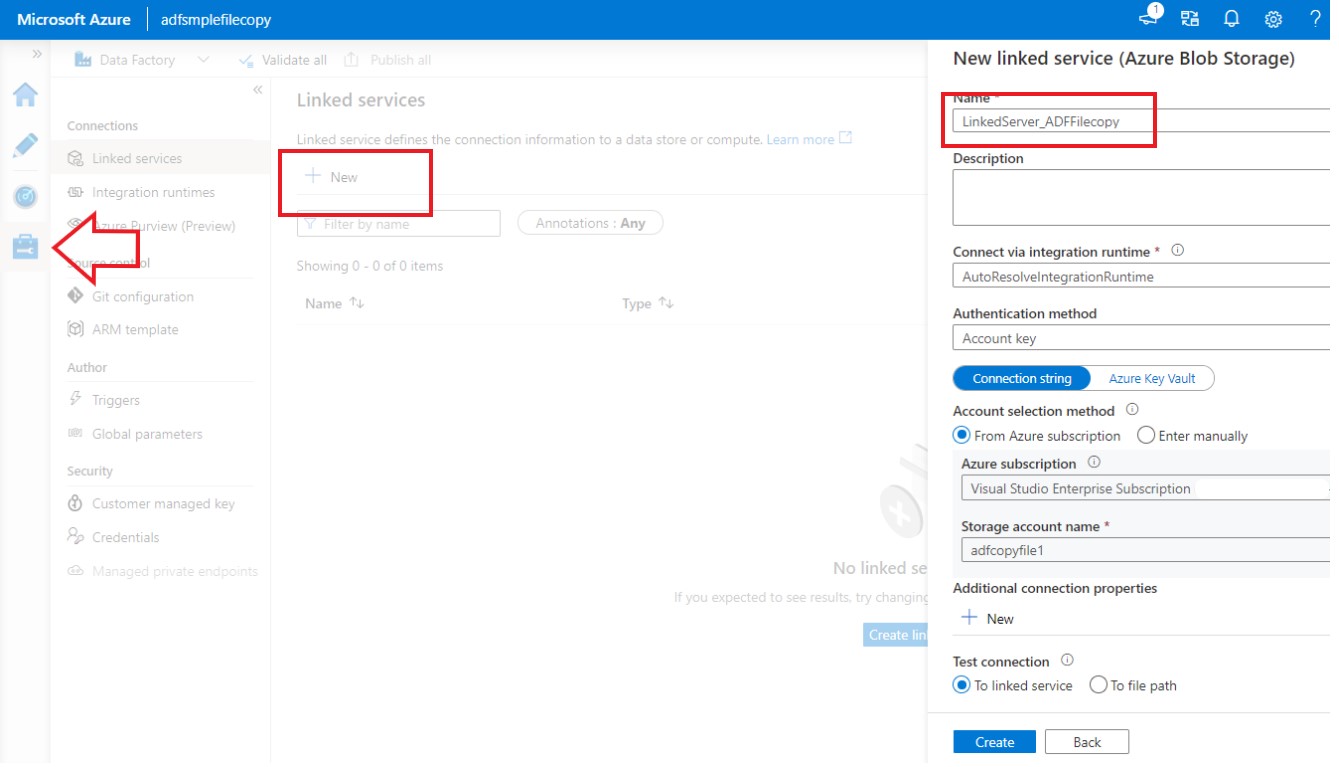Click the Description text area

pyautogui.click(x=1141, y=197)
